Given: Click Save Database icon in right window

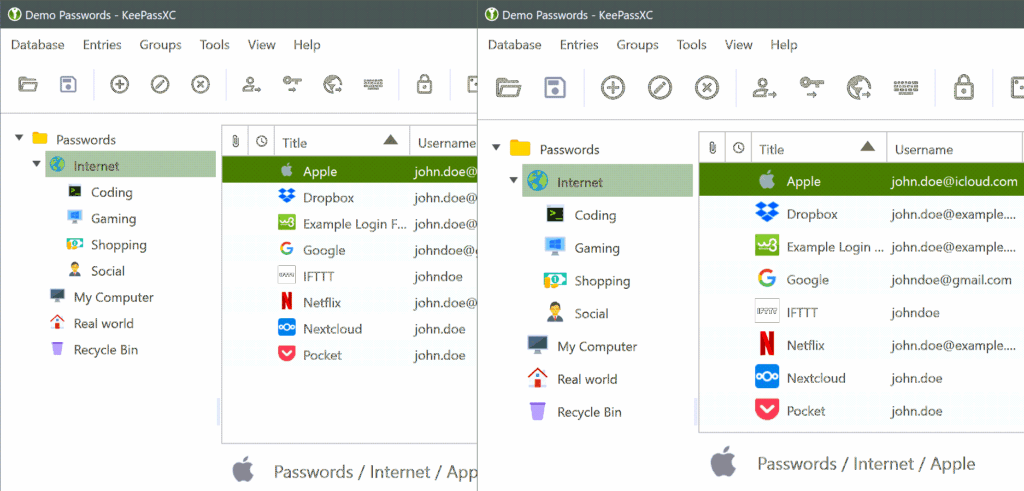Looking at the screenshot, I should [x=555, y=87].
